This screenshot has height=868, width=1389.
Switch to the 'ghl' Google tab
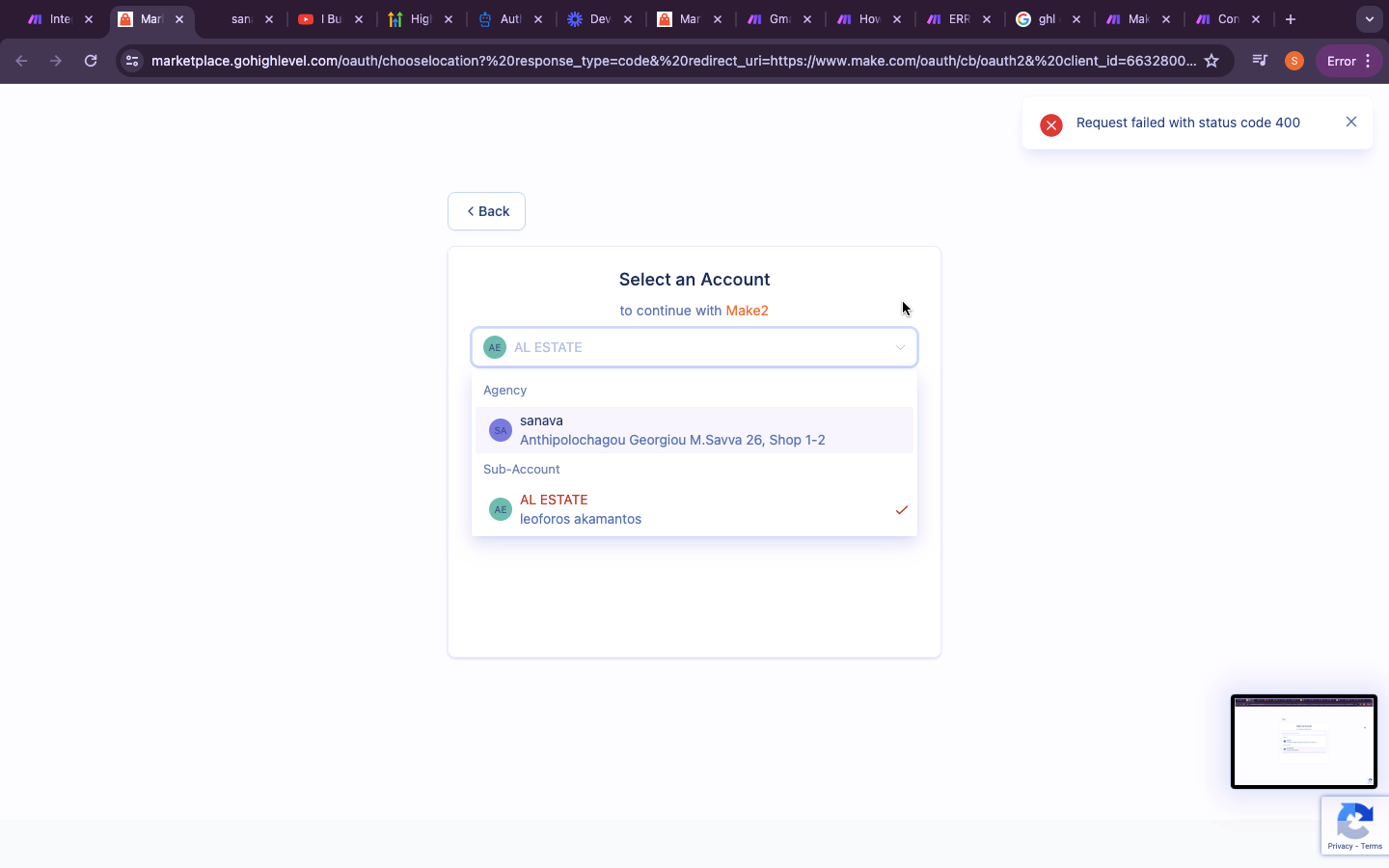point(1047,19)
